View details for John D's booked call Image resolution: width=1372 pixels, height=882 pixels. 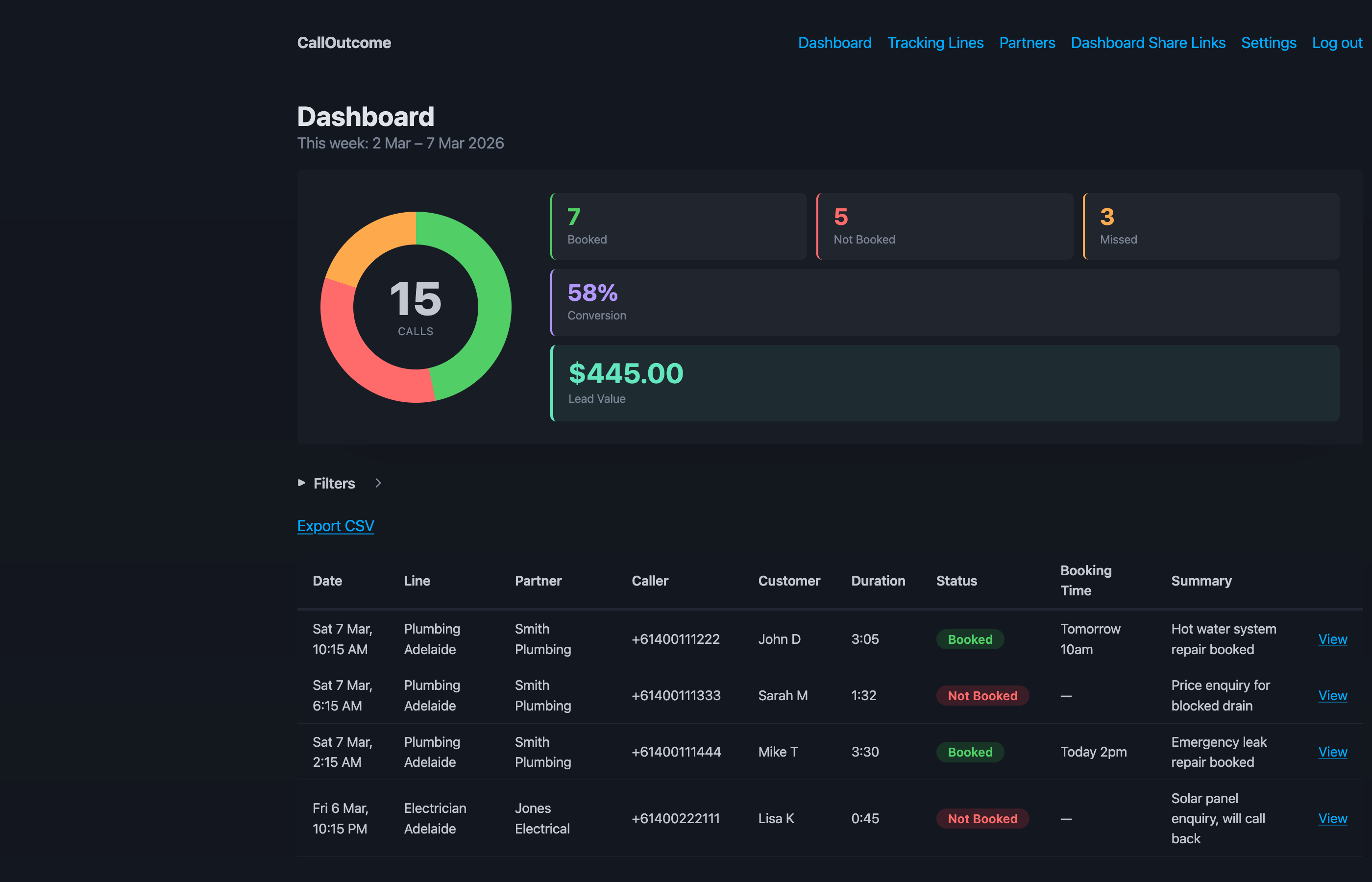point(1332,639)
